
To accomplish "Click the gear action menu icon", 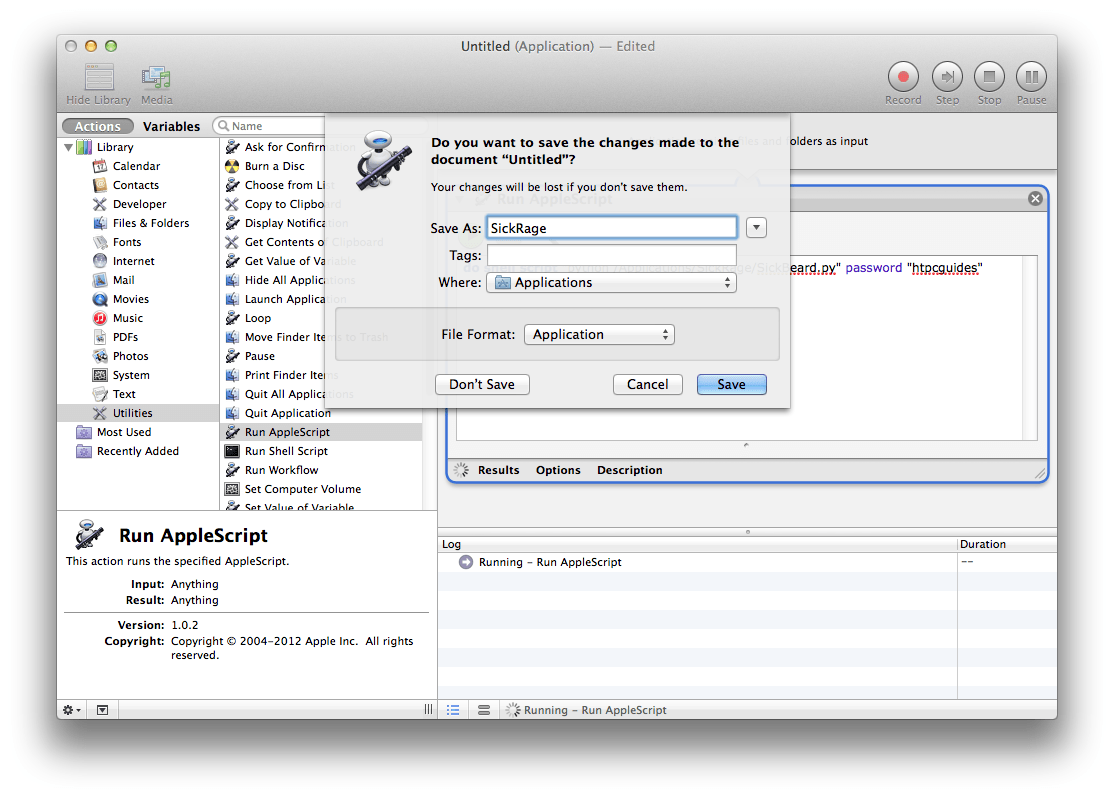I will [72, 710].
